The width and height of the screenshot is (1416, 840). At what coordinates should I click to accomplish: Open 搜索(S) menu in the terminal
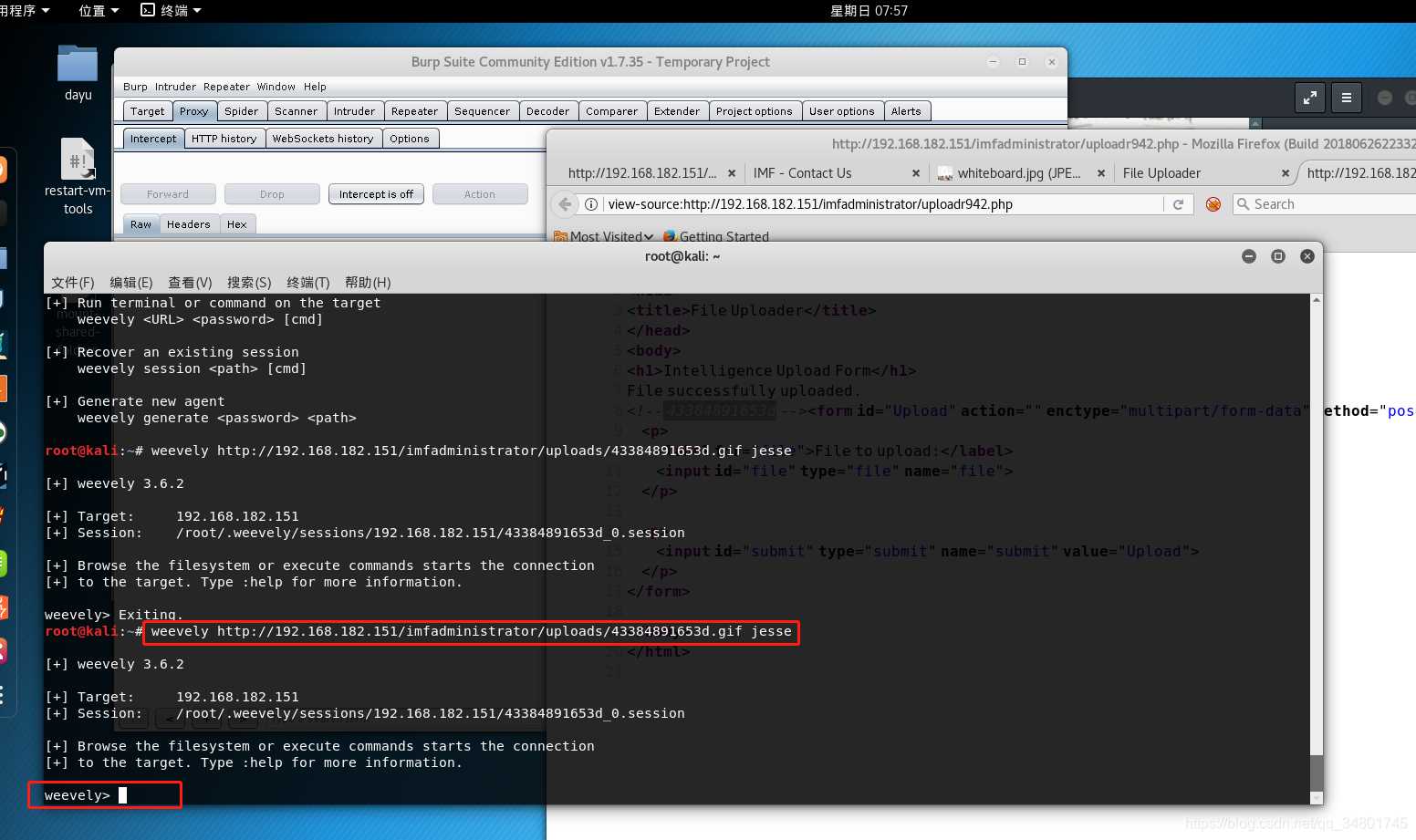tap(249, 283)
